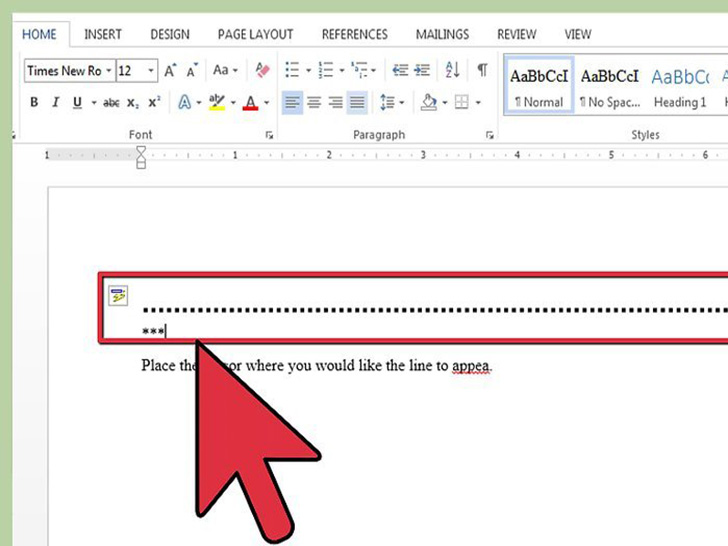Open the INSERT tab
The width and height of the screenshot is (728, 546).
tap(103, 34)
